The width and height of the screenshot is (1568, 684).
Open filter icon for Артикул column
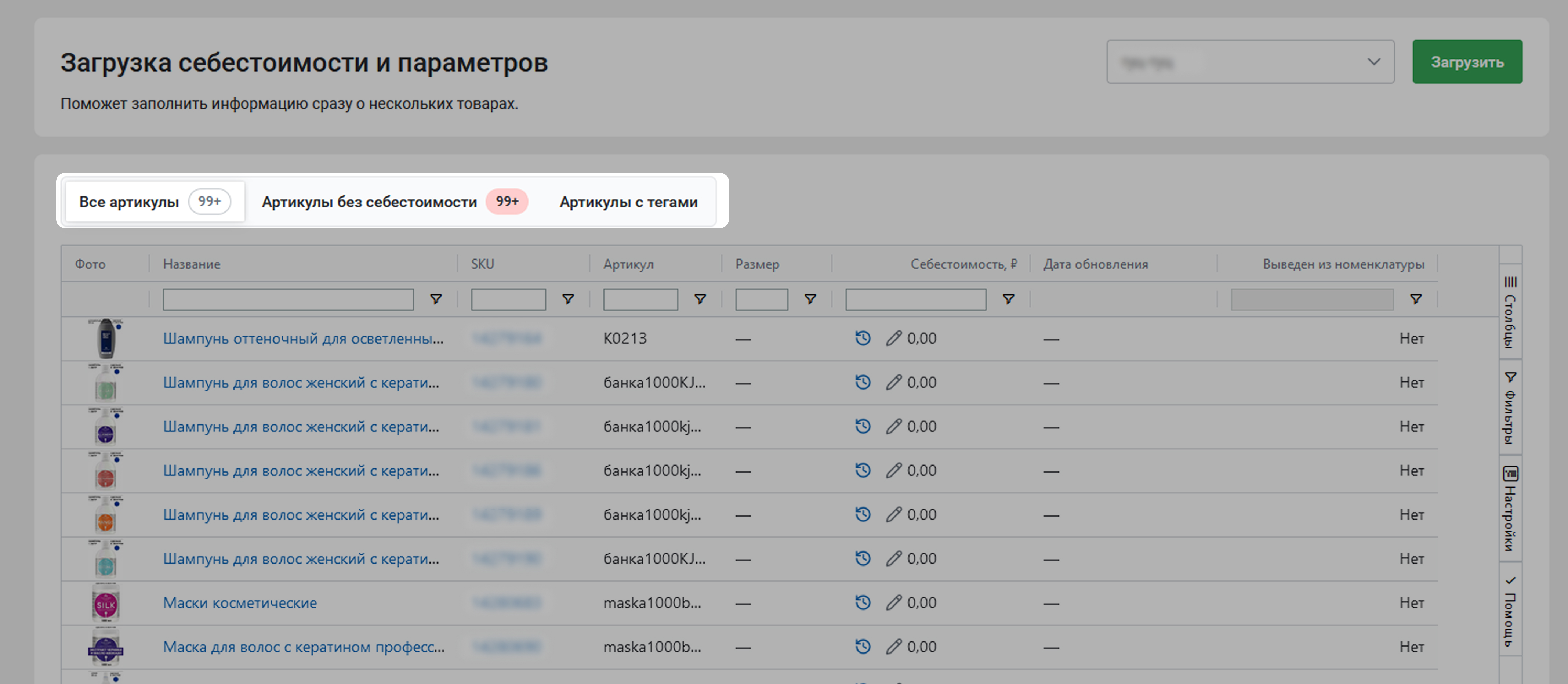(700, 299)
